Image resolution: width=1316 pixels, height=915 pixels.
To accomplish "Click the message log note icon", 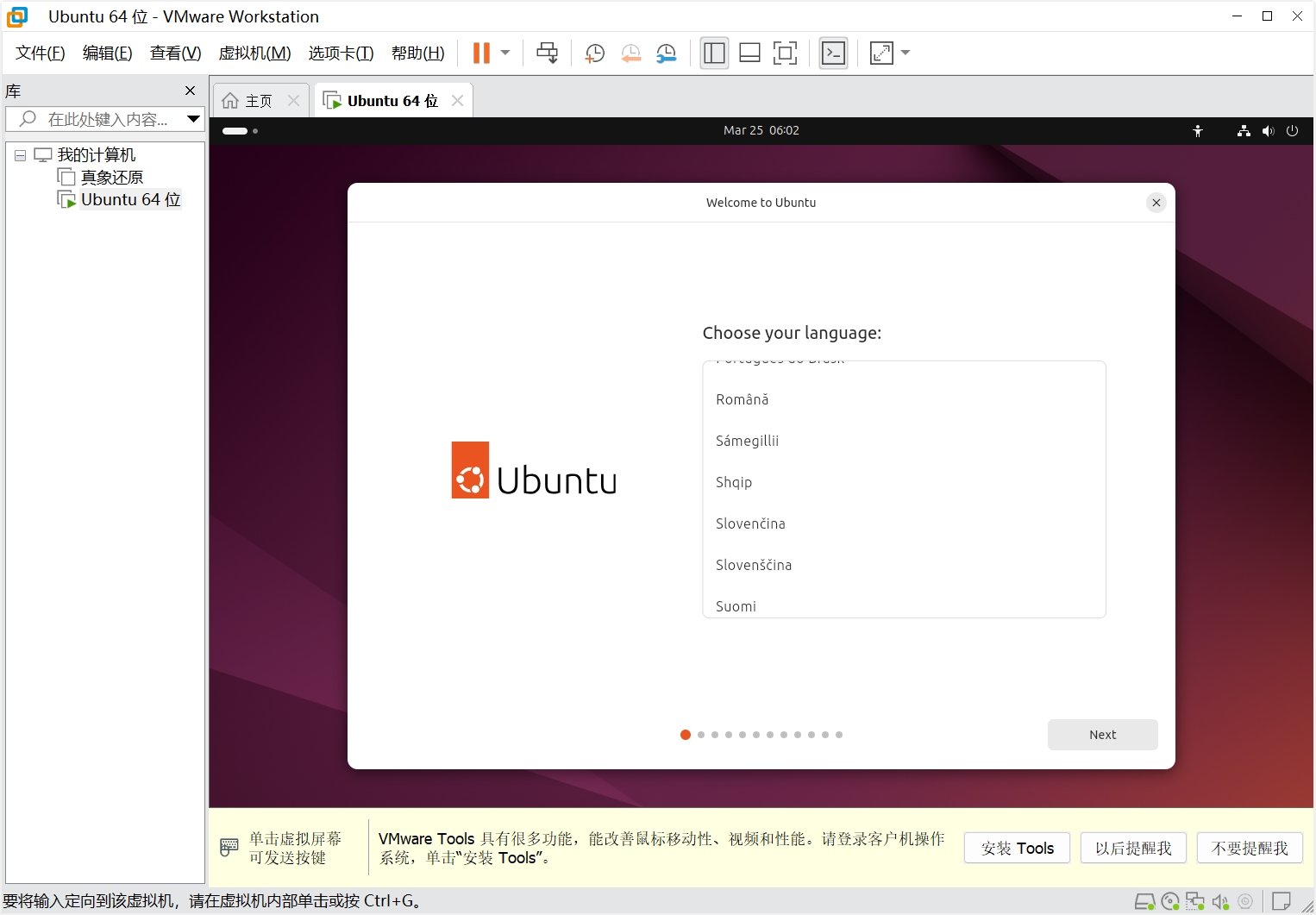I will point(1282,902).
